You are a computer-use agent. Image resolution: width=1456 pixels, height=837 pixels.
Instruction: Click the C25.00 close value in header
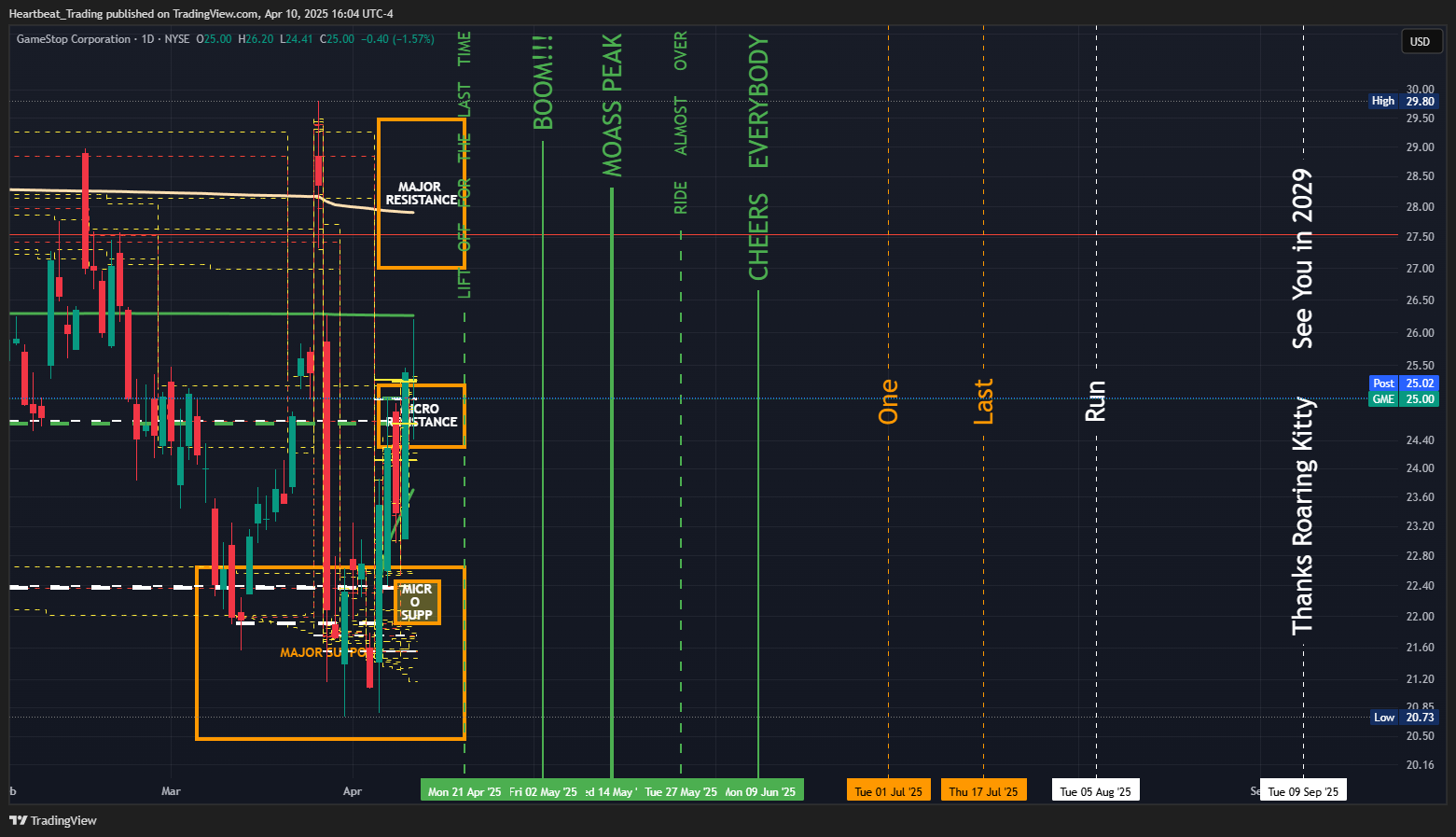(337, 39)
